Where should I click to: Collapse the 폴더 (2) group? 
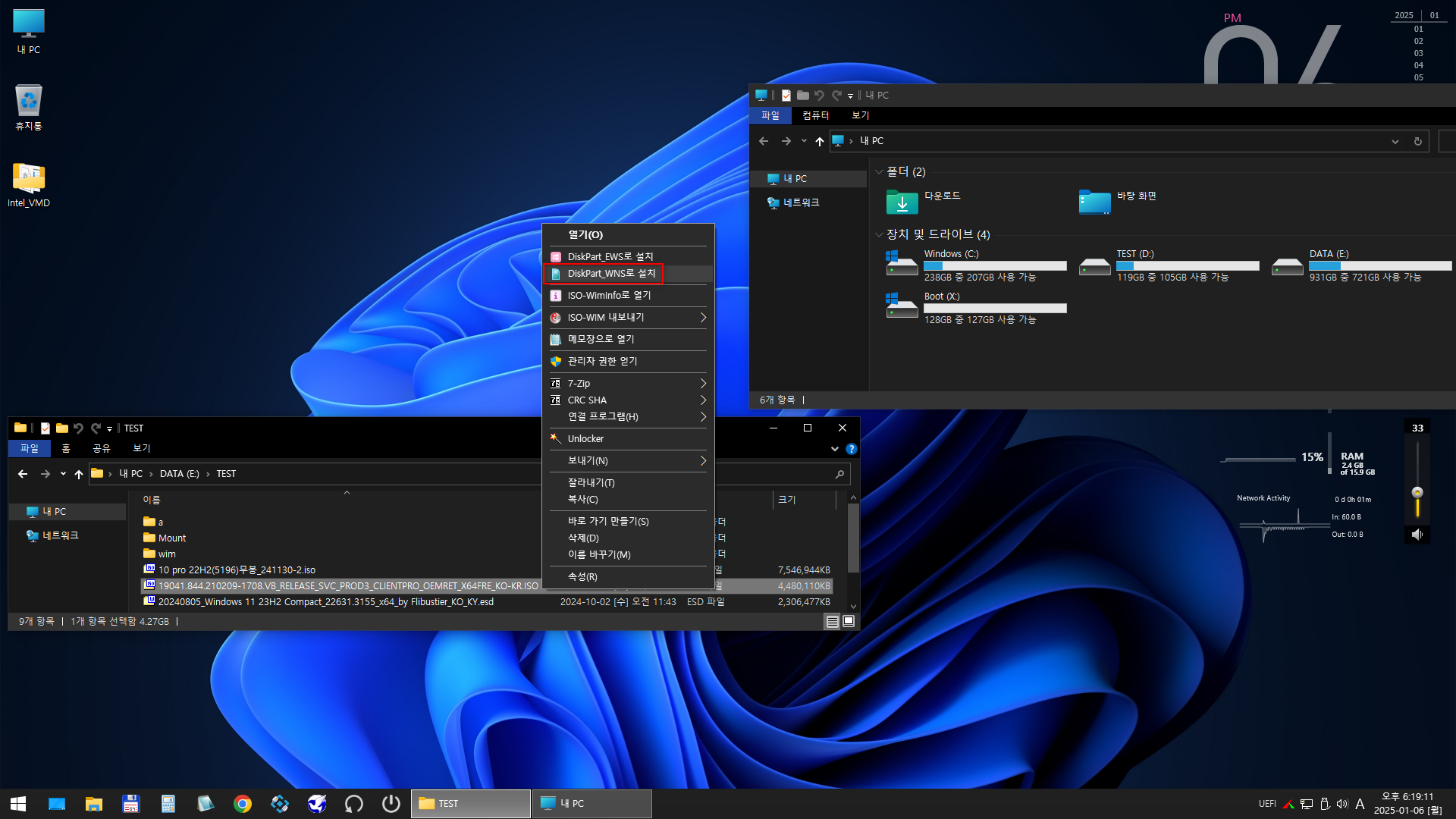[879, 172]
